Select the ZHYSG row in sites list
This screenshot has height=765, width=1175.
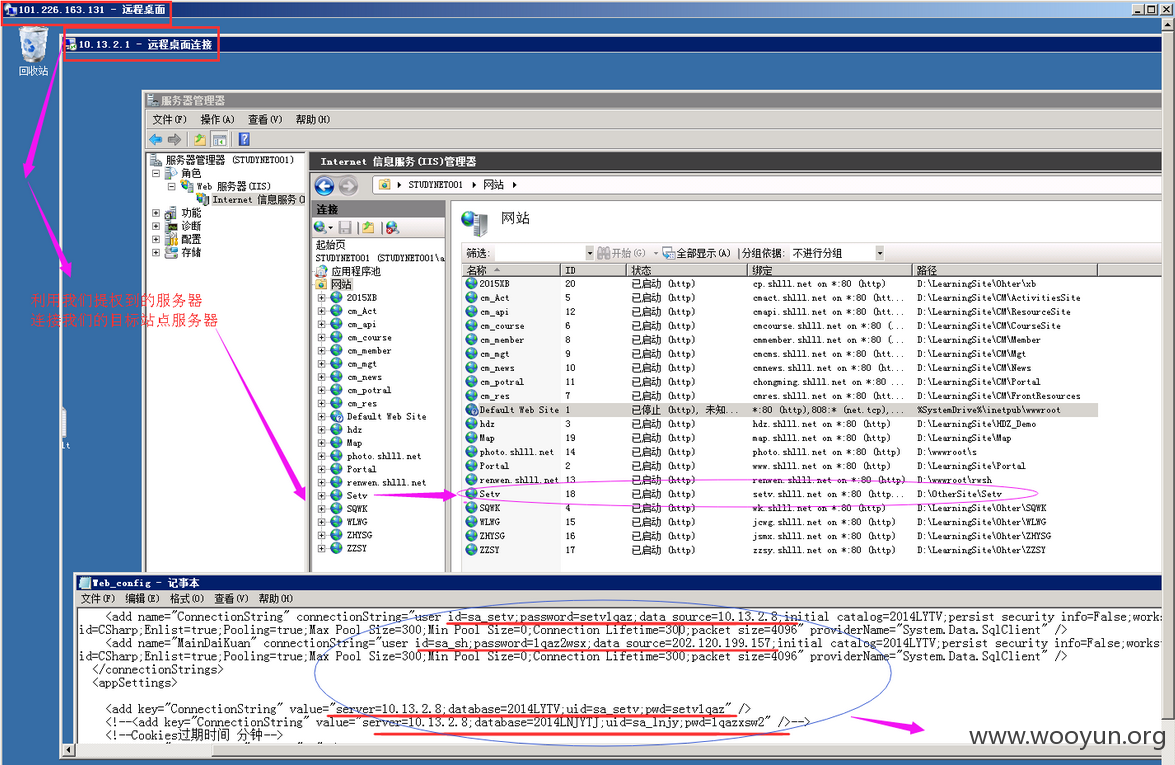(x=779, y=536)
